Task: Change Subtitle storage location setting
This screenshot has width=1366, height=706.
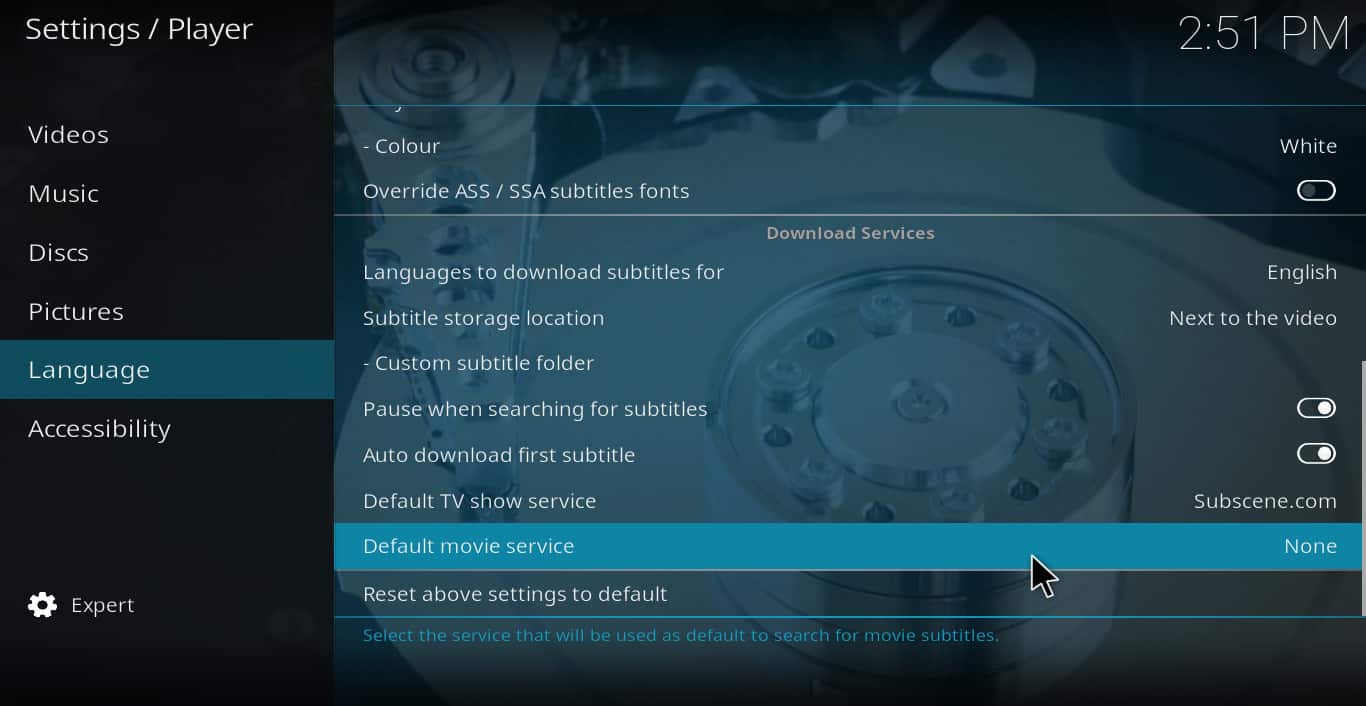Action: click(849, 318)
